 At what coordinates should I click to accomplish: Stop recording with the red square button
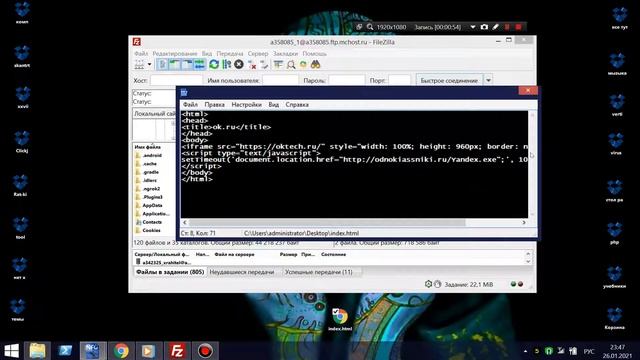[x=518, y=27]
